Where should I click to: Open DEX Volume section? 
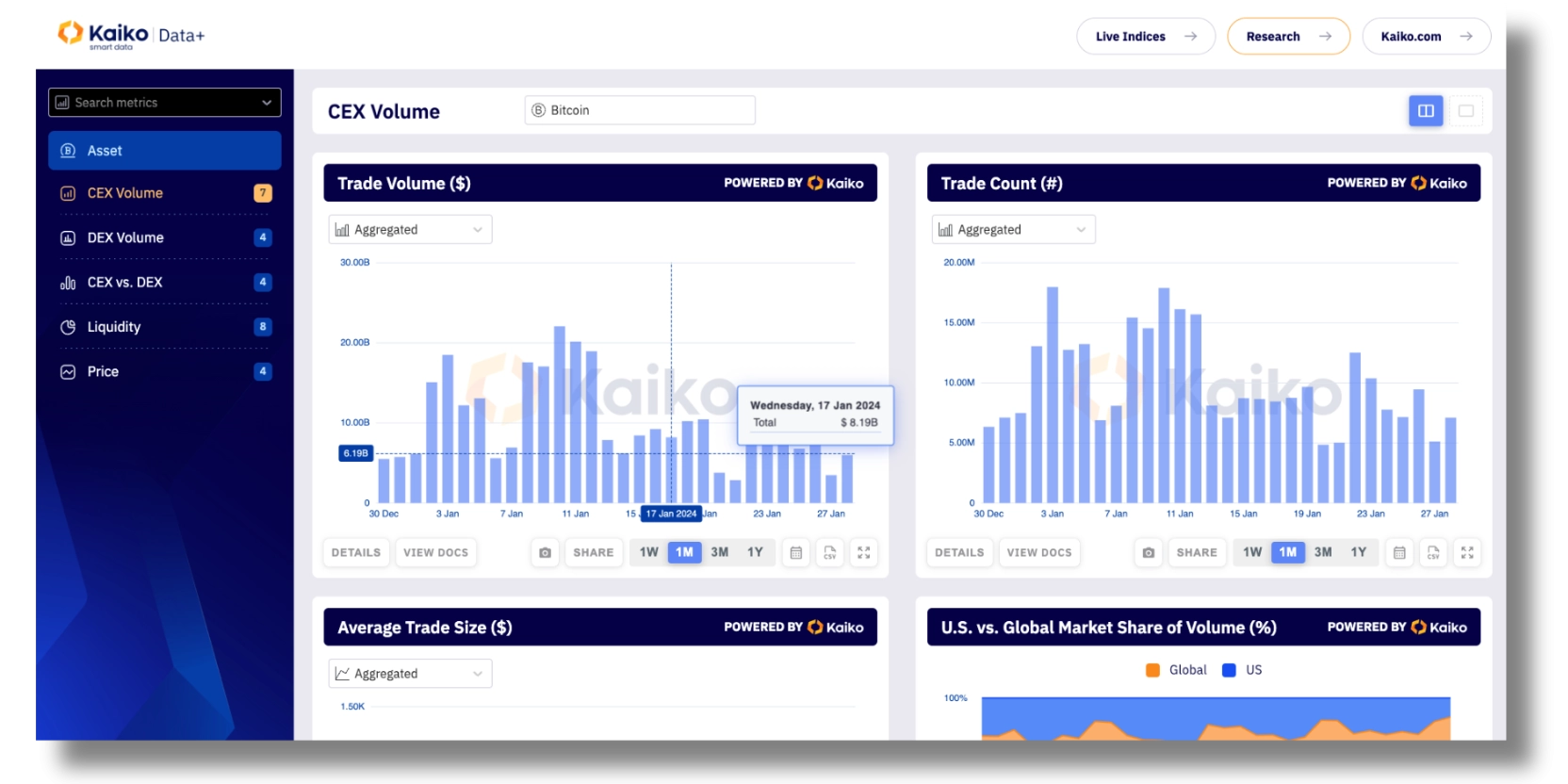[165, 237]
